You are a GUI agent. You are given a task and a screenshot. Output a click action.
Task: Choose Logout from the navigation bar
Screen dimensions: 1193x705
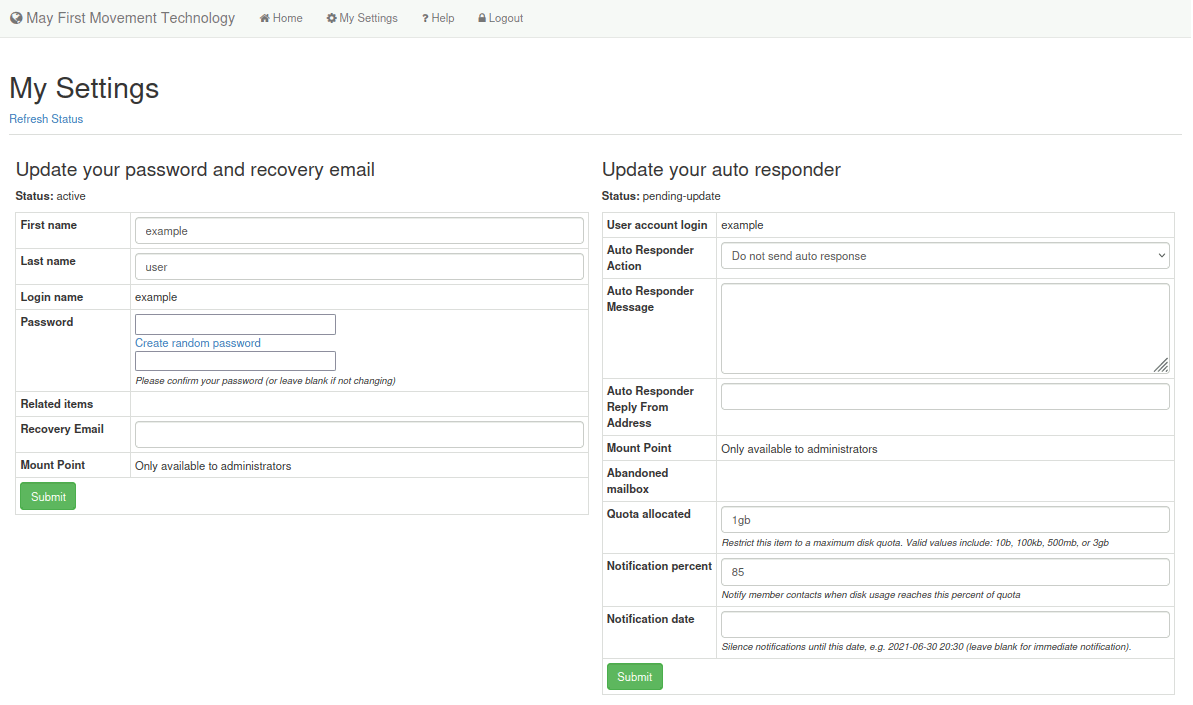tap(500, 18)
